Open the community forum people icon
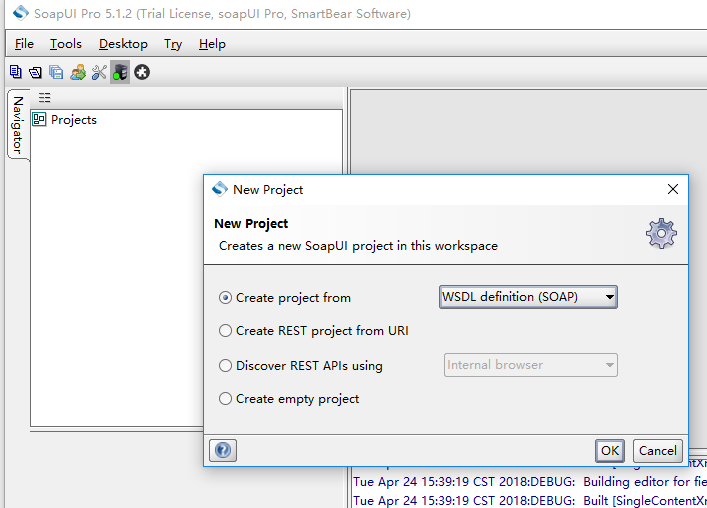707x508 pixels. (78, 72)
